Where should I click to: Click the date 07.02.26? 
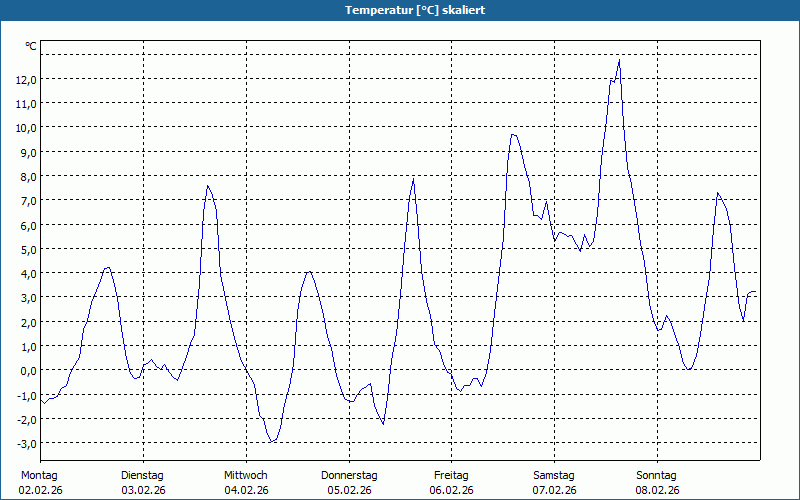click(555, 491)
